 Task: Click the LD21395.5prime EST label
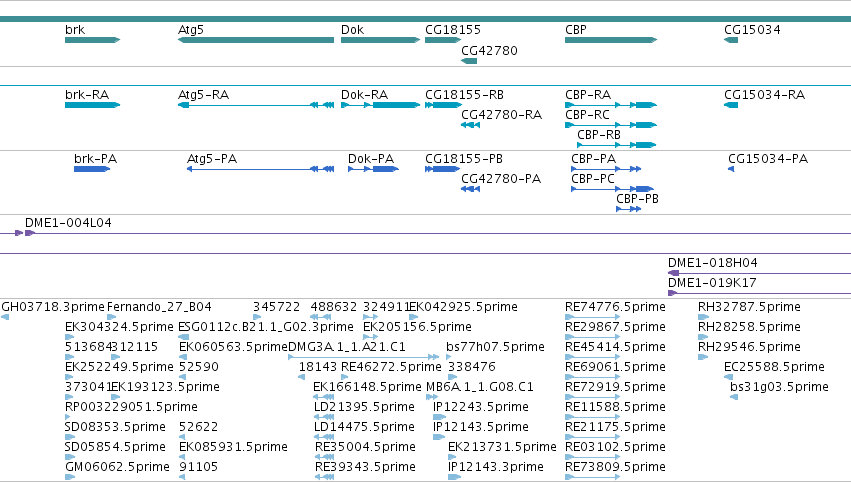[x=364, y=407]
